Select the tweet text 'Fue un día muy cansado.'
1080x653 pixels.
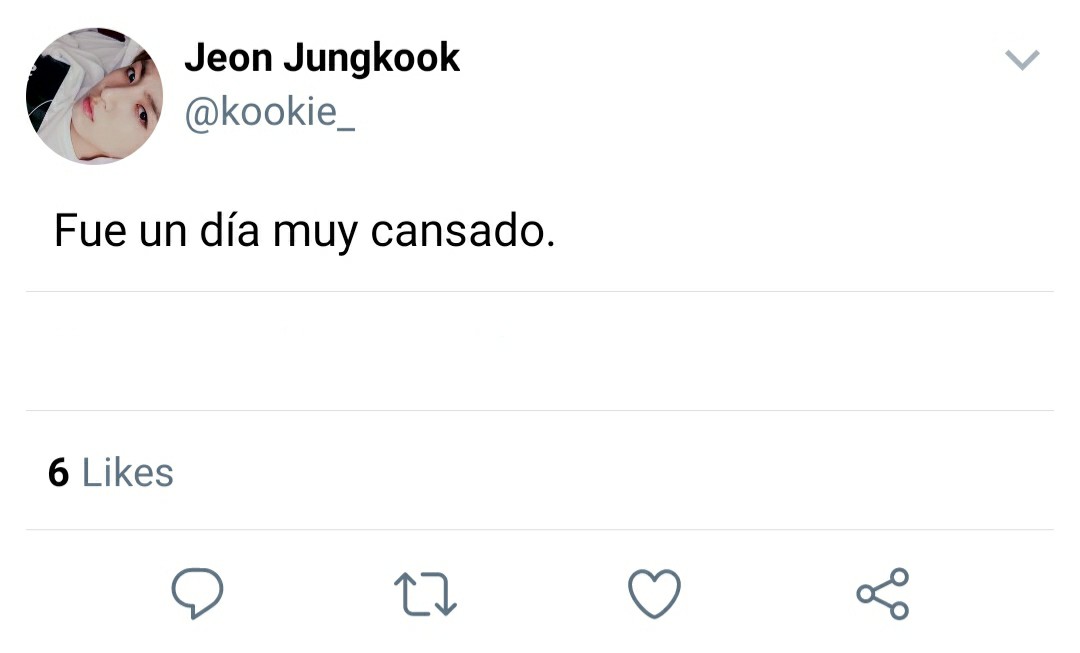click(x=303, y=232)
